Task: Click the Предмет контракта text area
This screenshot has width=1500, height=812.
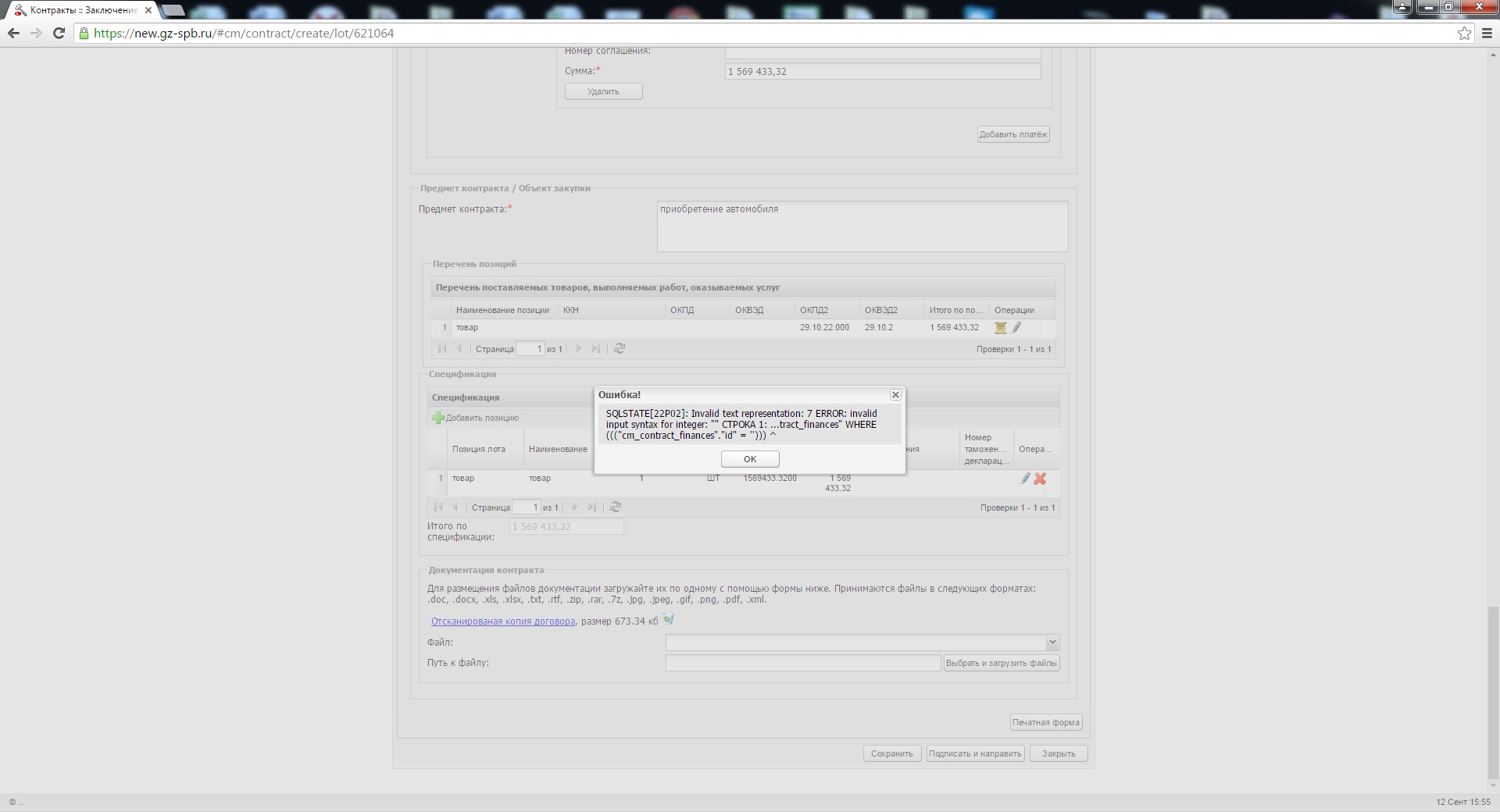Action: [x=862, y=226]
